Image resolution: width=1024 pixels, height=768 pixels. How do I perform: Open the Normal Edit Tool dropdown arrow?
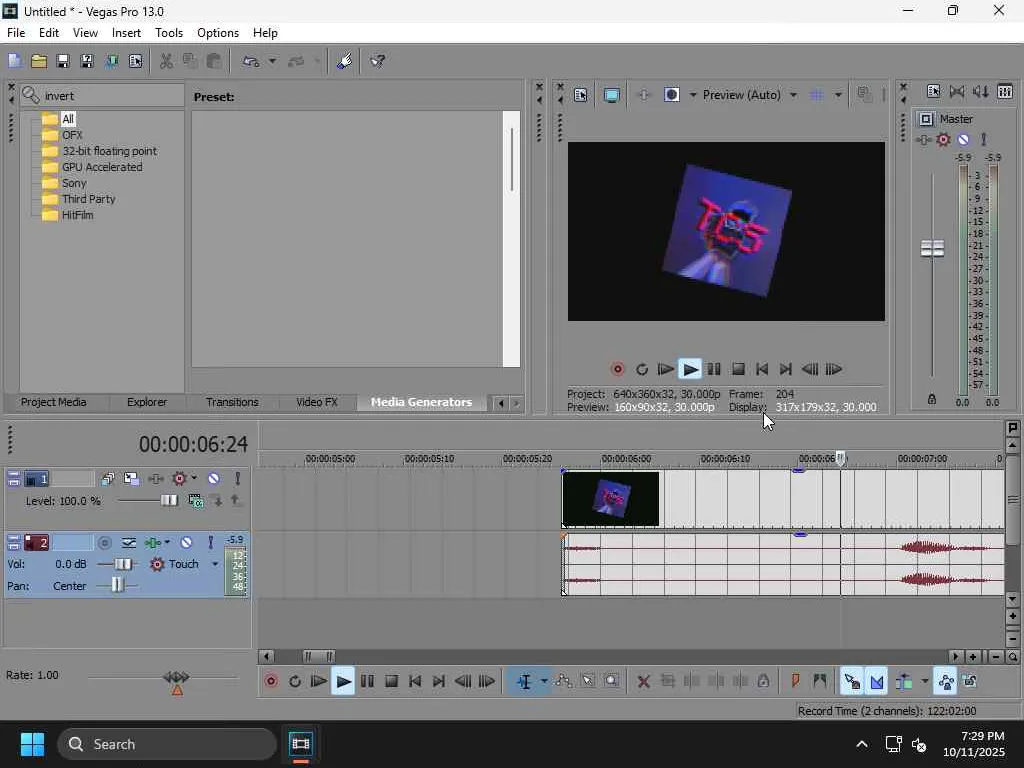[x=544, y=682]
